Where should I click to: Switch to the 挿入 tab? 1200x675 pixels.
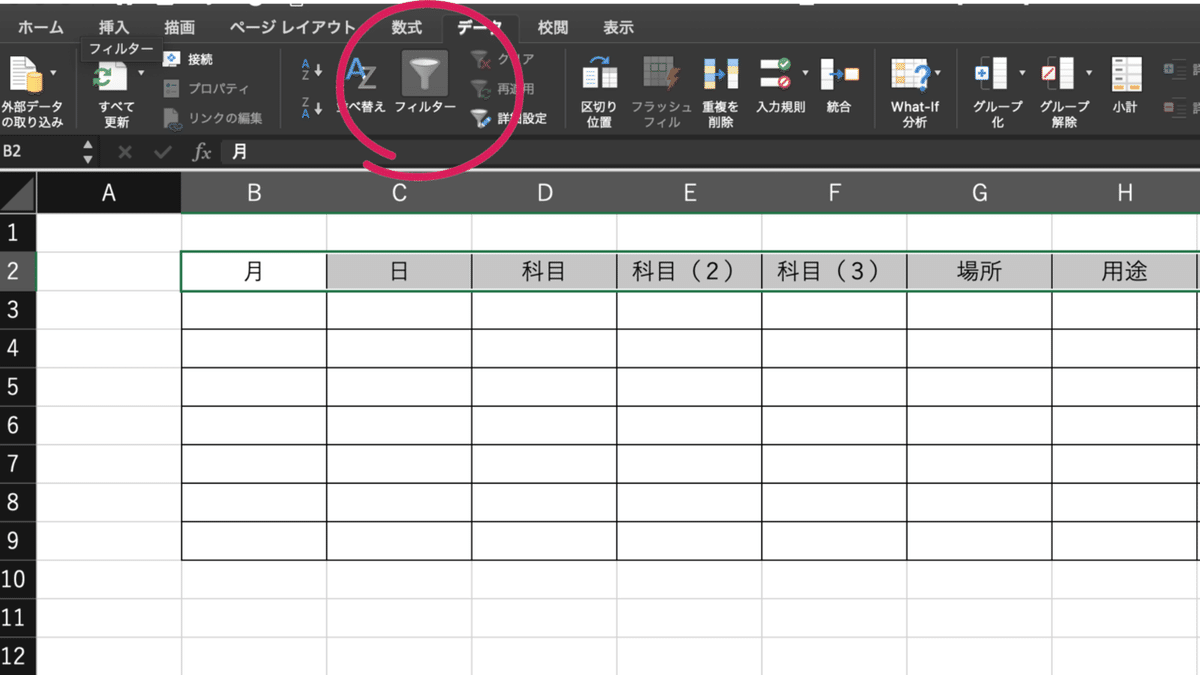pos(114,28)
